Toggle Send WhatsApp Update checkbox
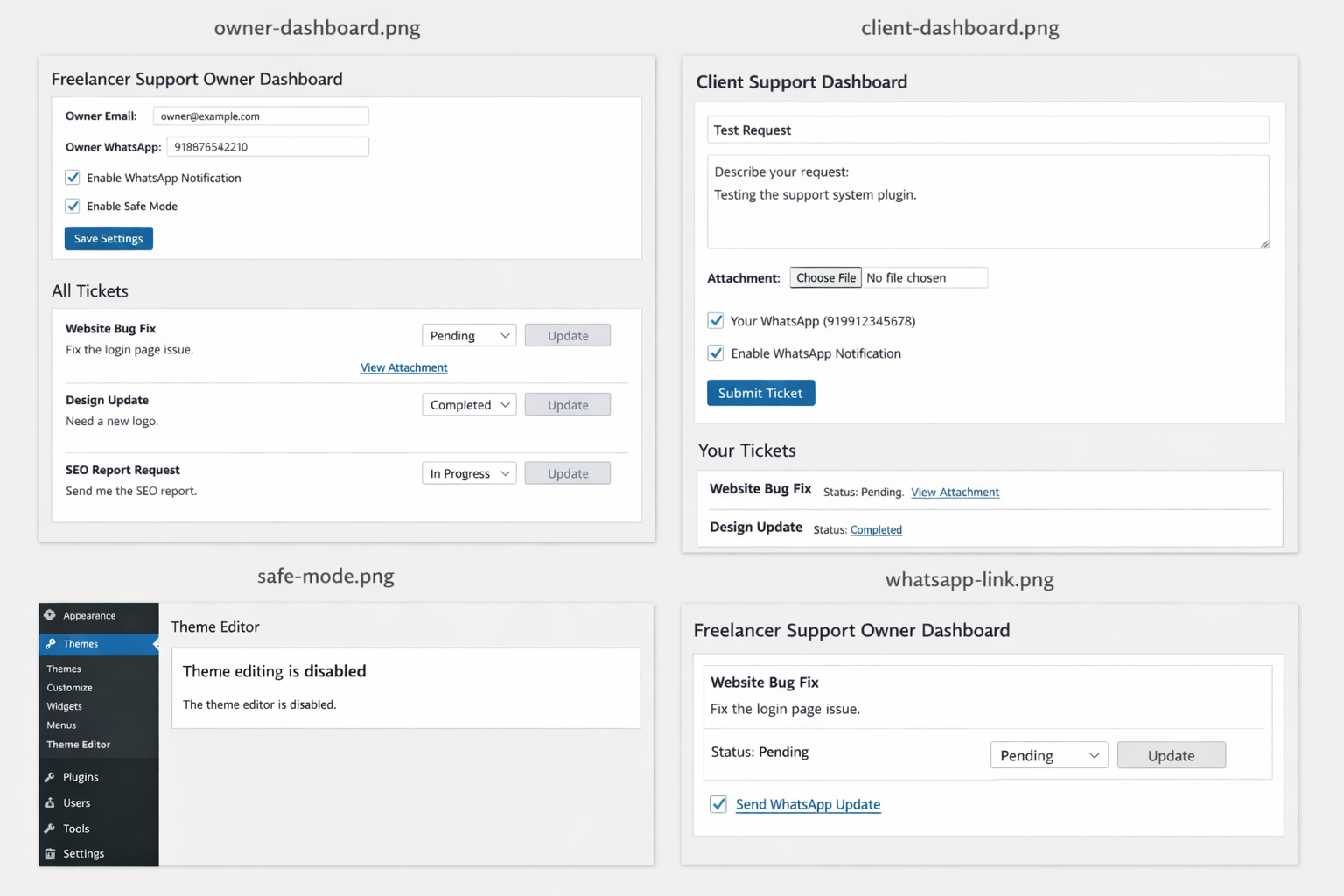 [717, 803]
